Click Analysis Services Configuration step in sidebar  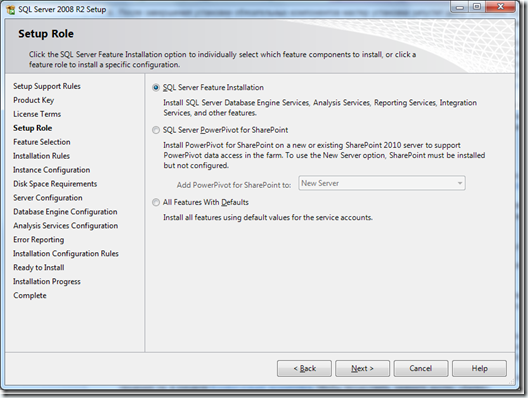coord(66,226)
